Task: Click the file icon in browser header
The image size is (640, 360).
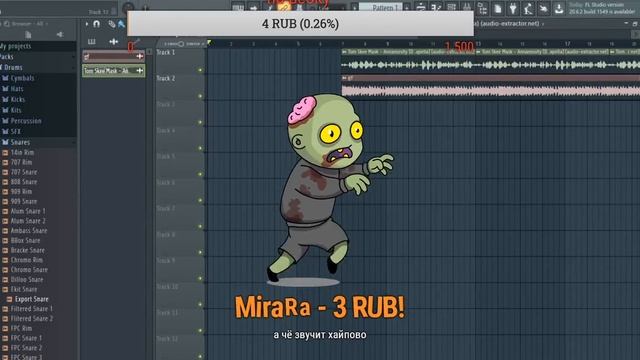Action: (x=28, y=35)
